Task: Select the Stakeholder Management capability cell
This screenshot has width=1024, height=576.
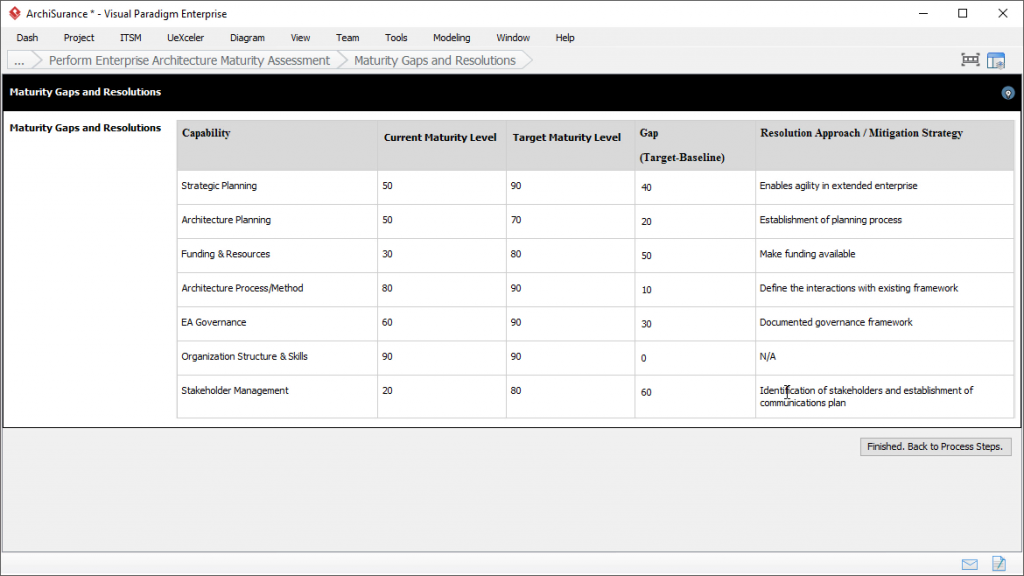Action: (x=276, y=391)
